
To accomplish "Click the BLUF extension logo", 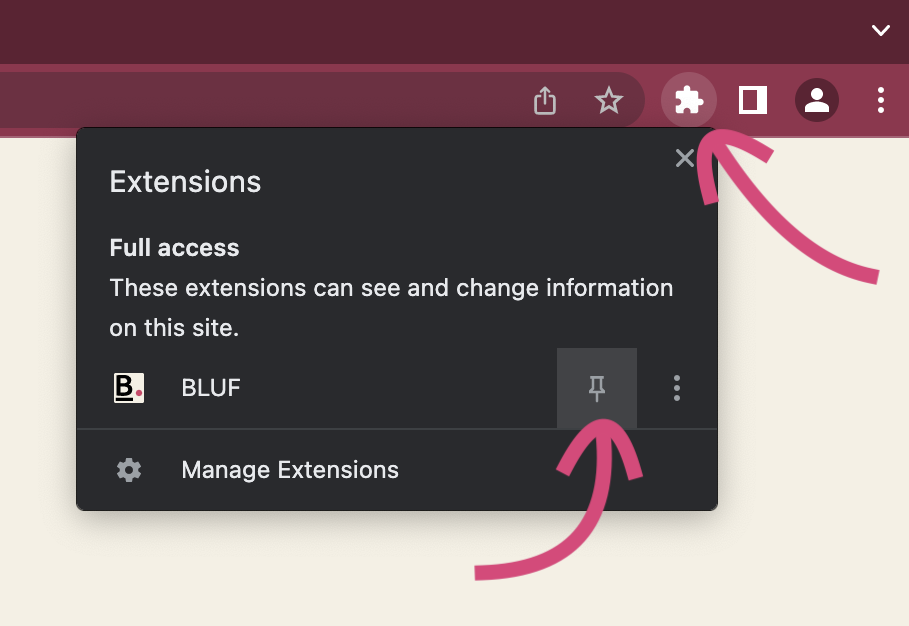I will pyautogui.click(x=129, y=387).
